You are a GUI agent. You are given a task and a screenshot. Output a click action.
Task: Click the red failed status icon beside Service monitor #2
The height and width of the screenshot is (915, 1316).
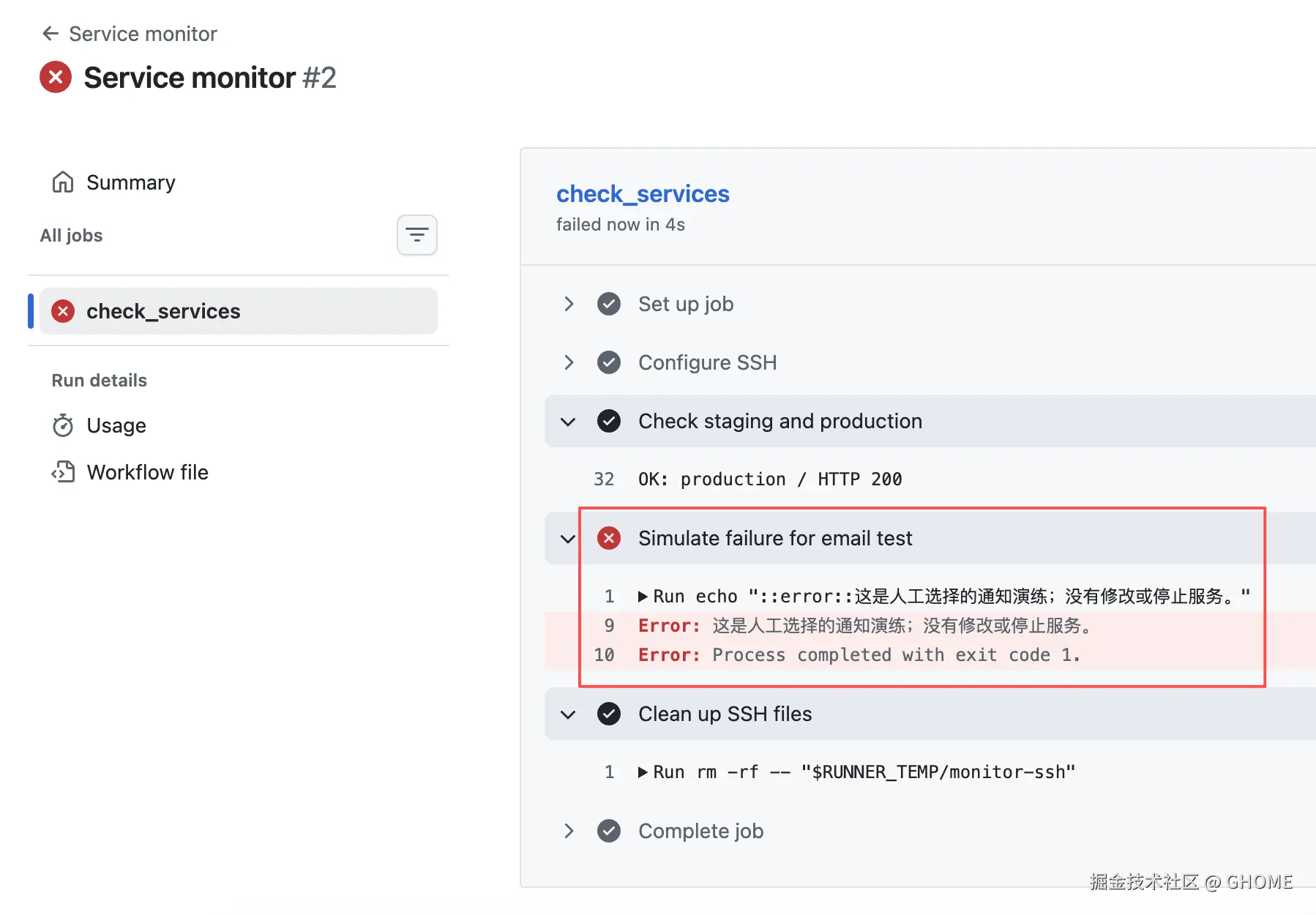click(56, 77)
